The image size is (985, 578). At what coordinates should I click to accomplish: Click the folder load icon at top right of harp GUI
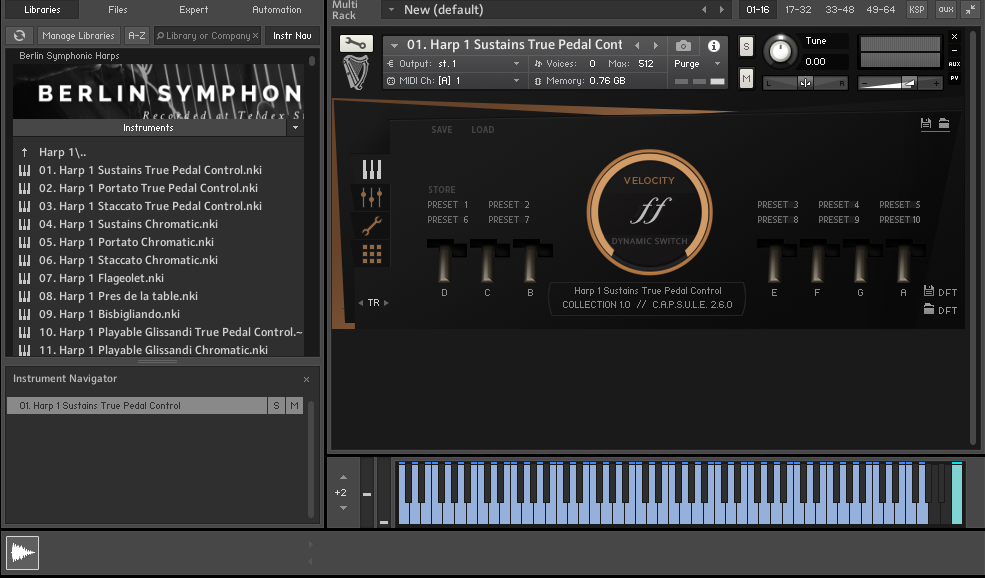[944, 123]
